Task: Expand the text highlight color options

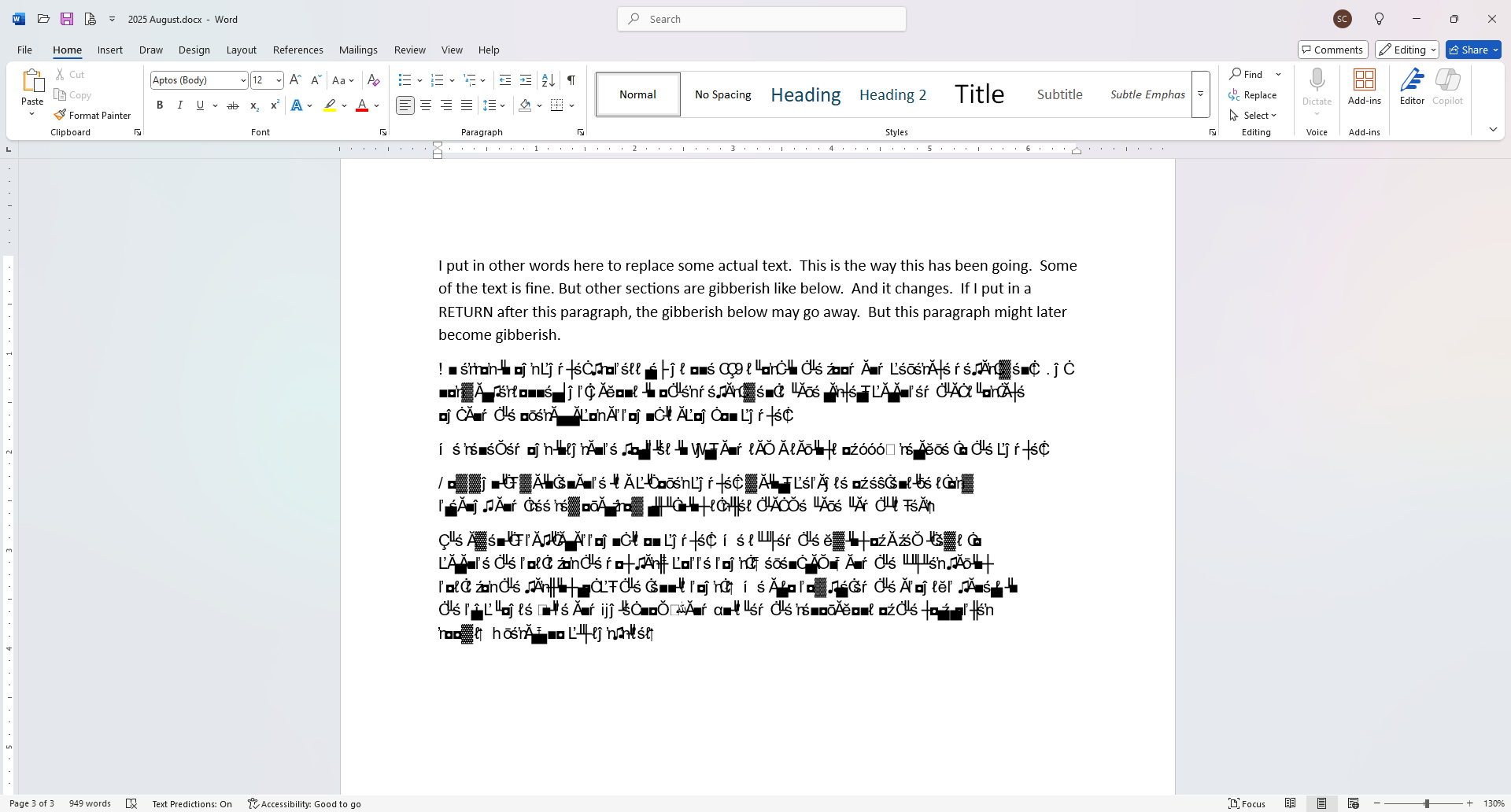Action: (x=344, y=105)
